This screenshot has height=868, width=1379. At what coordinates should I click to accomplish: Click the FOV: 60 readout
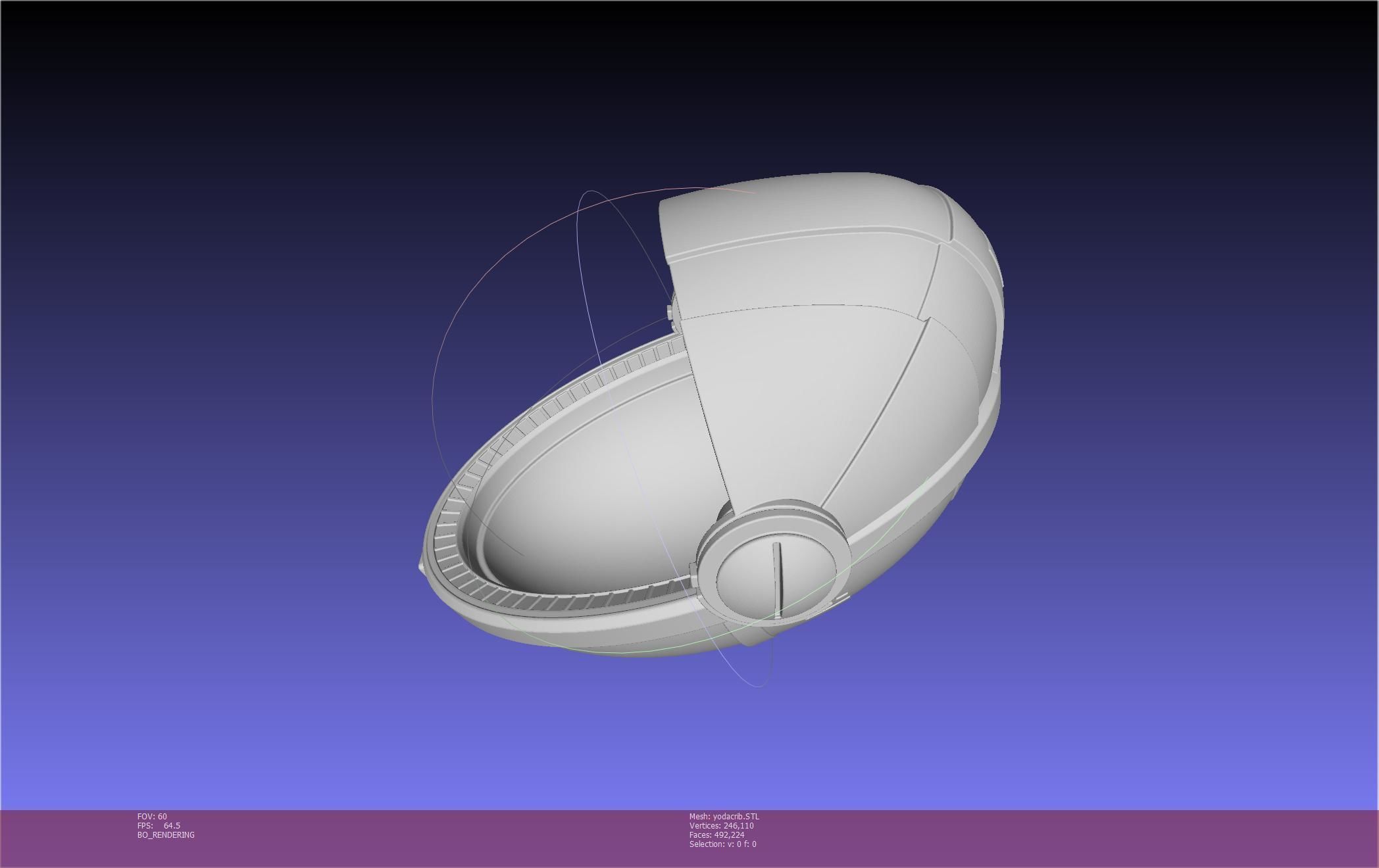[x=152, y=816]
